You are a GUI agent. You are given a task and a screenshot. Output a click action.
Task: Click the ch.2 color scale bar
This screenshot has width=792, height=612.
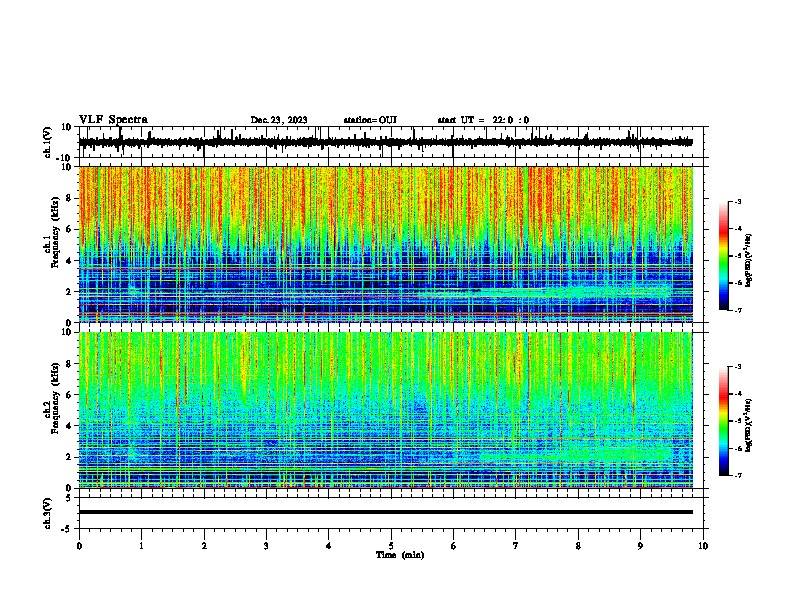click(724, 421)
